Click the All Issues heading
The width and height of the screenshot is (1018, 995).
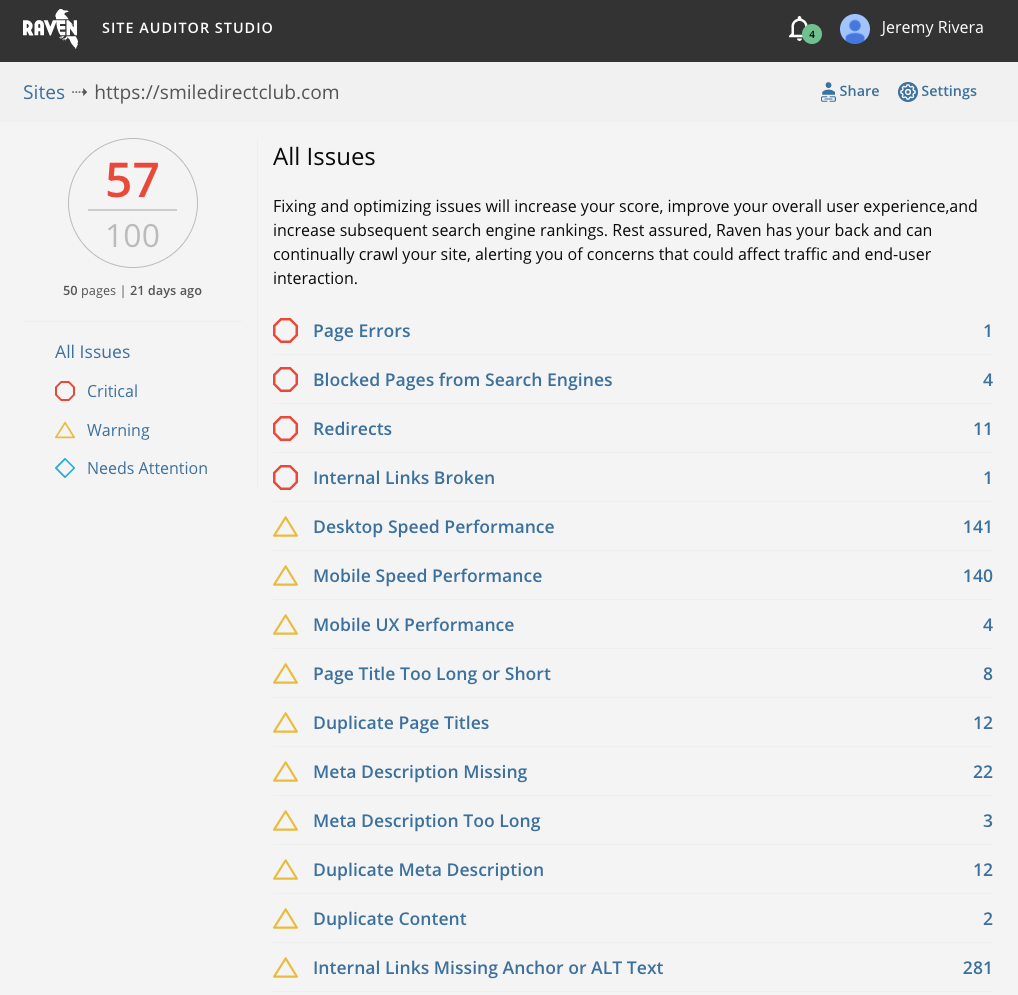pos(324,157)
